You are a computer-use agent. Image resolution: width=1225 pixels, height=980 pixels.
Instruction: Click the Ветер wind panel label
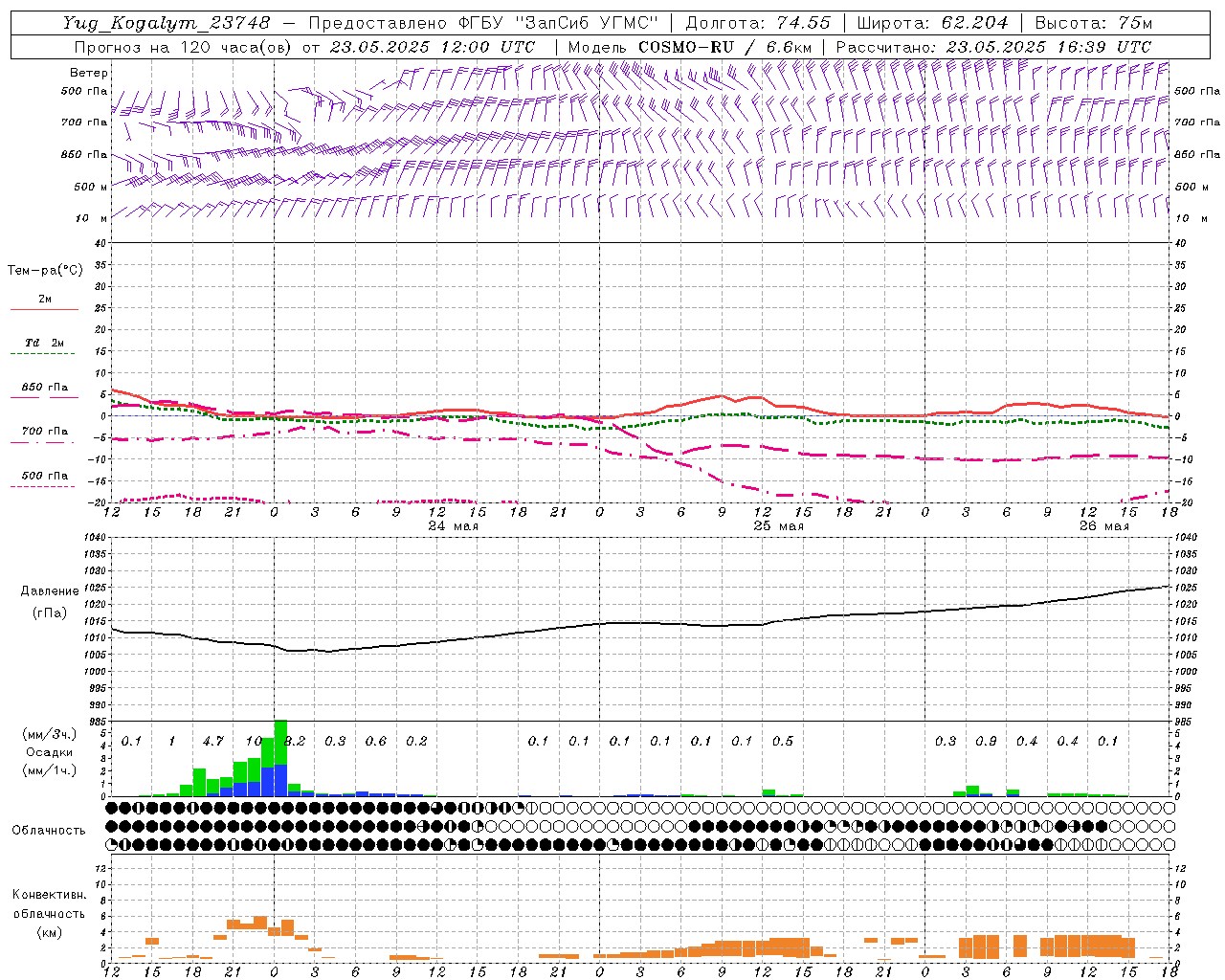click(89, 73)
